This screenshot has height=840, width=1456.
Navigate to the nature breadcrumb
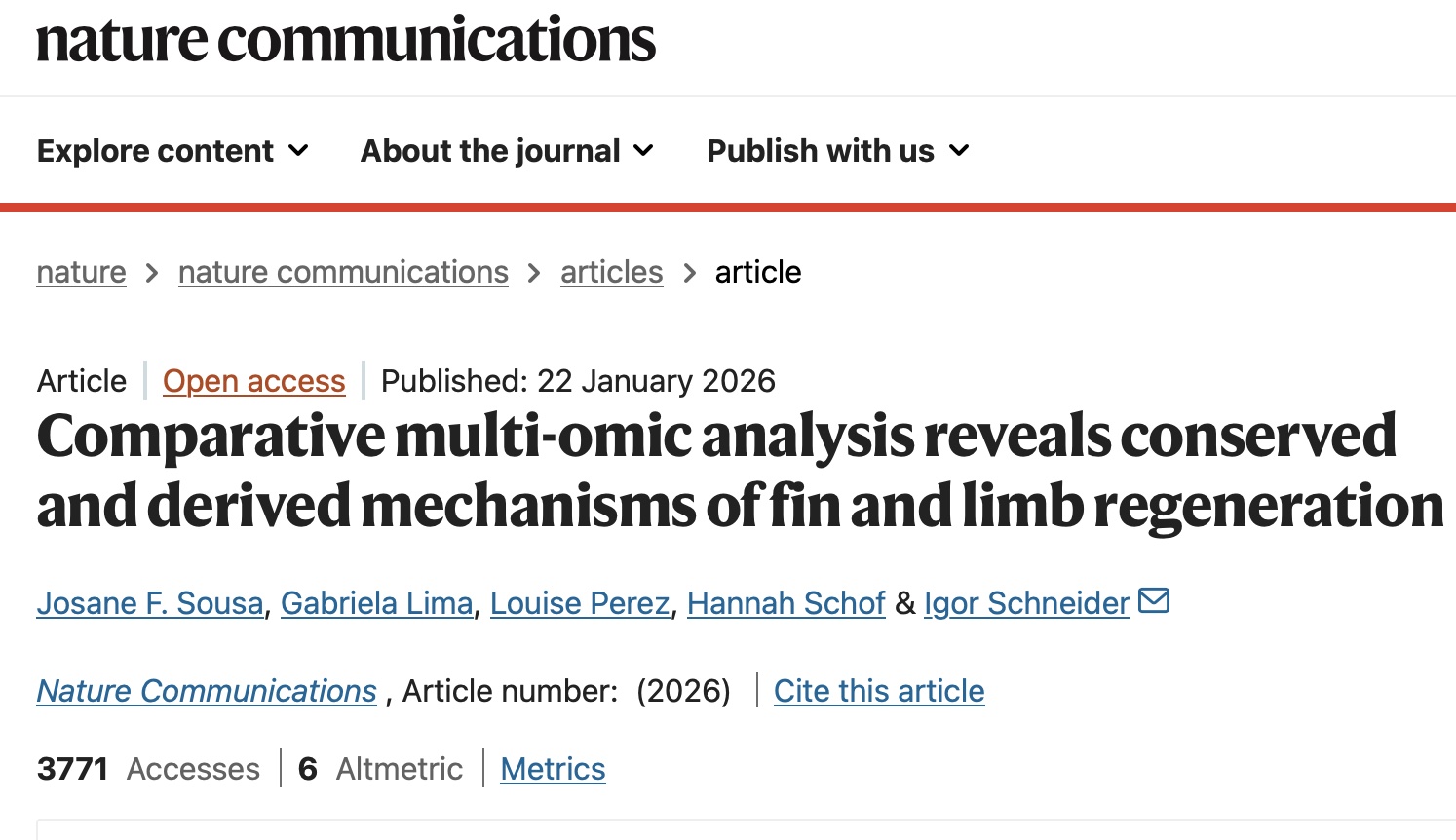point(81,272)
